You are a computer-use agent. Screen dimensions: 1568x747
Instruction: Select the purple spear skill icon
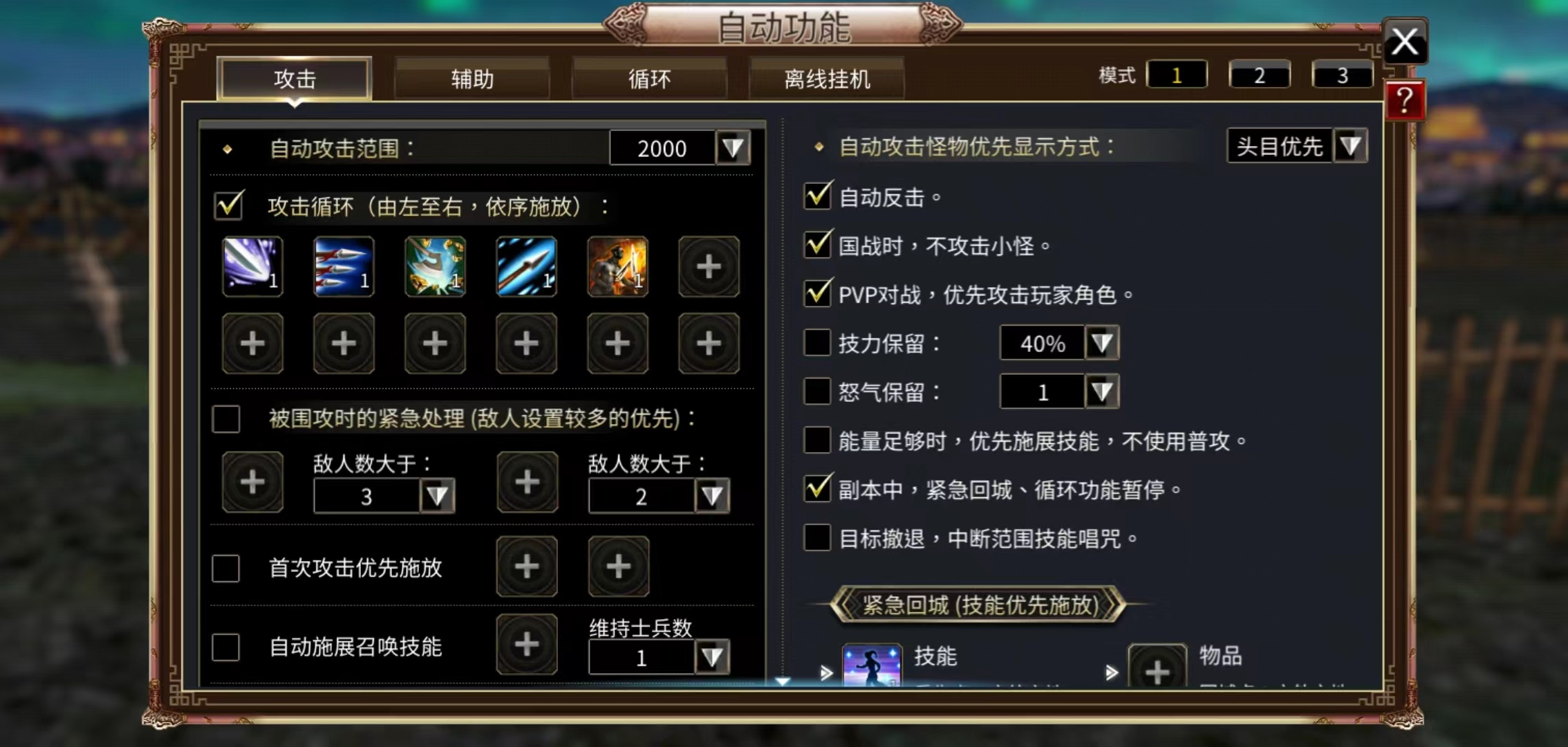(x=252, y=266)
